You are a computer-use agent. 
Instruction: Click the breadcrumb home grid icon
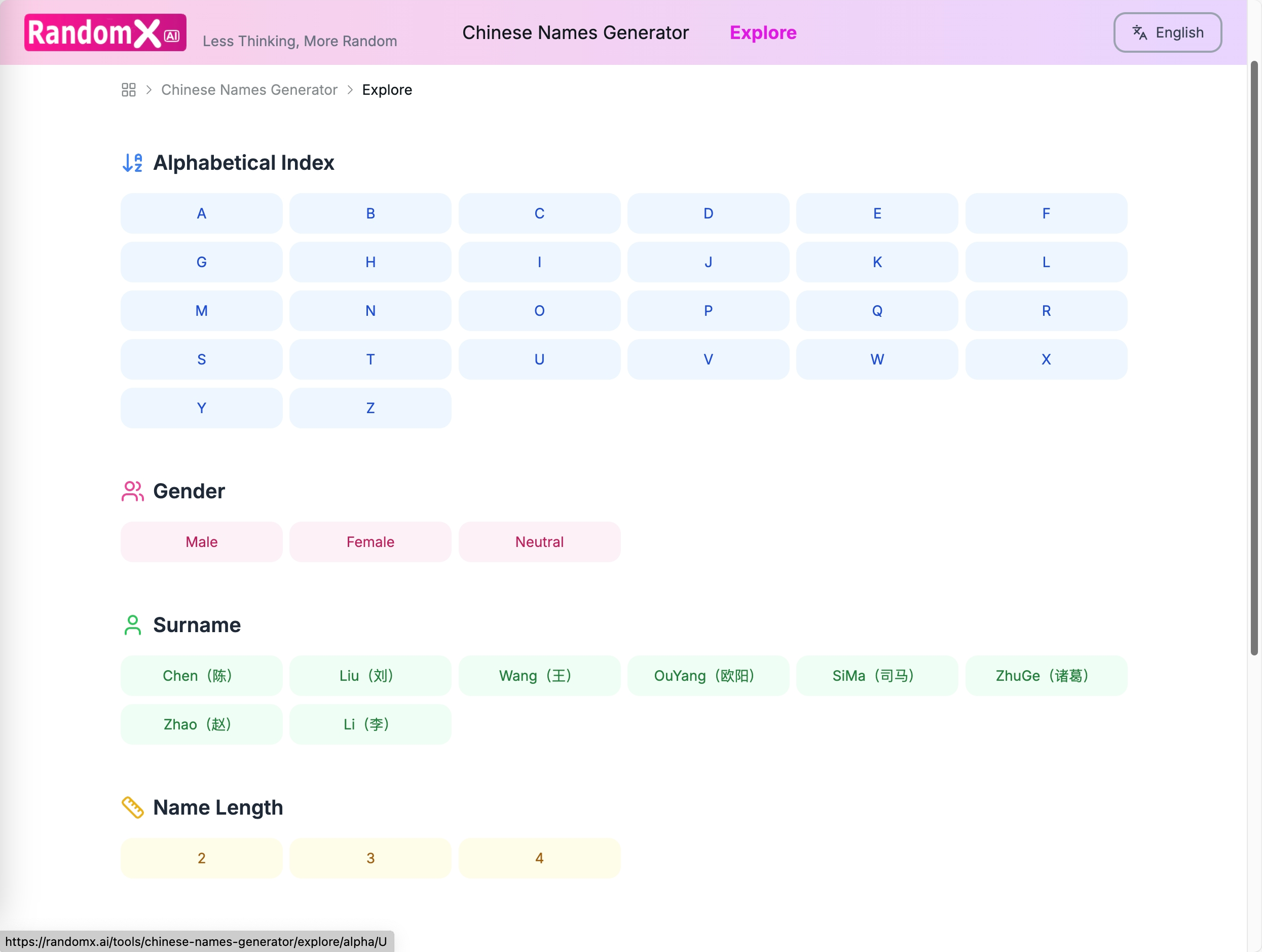pyautogui.click(x=128, y=90)
